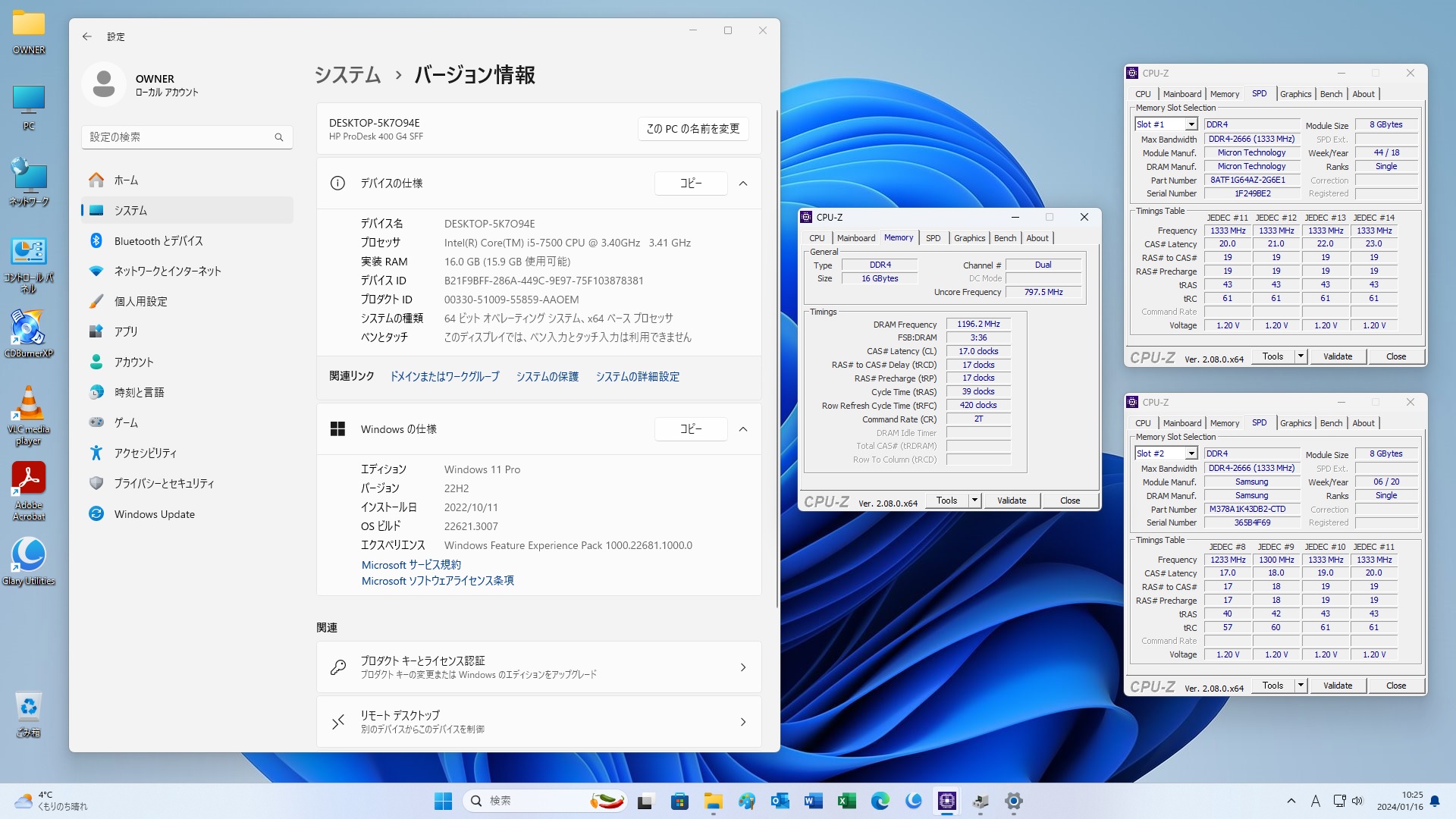The image size is (1456, 819).
Task: Open Slot #2 memory slot dropdown
Action: pos(1191,453)
